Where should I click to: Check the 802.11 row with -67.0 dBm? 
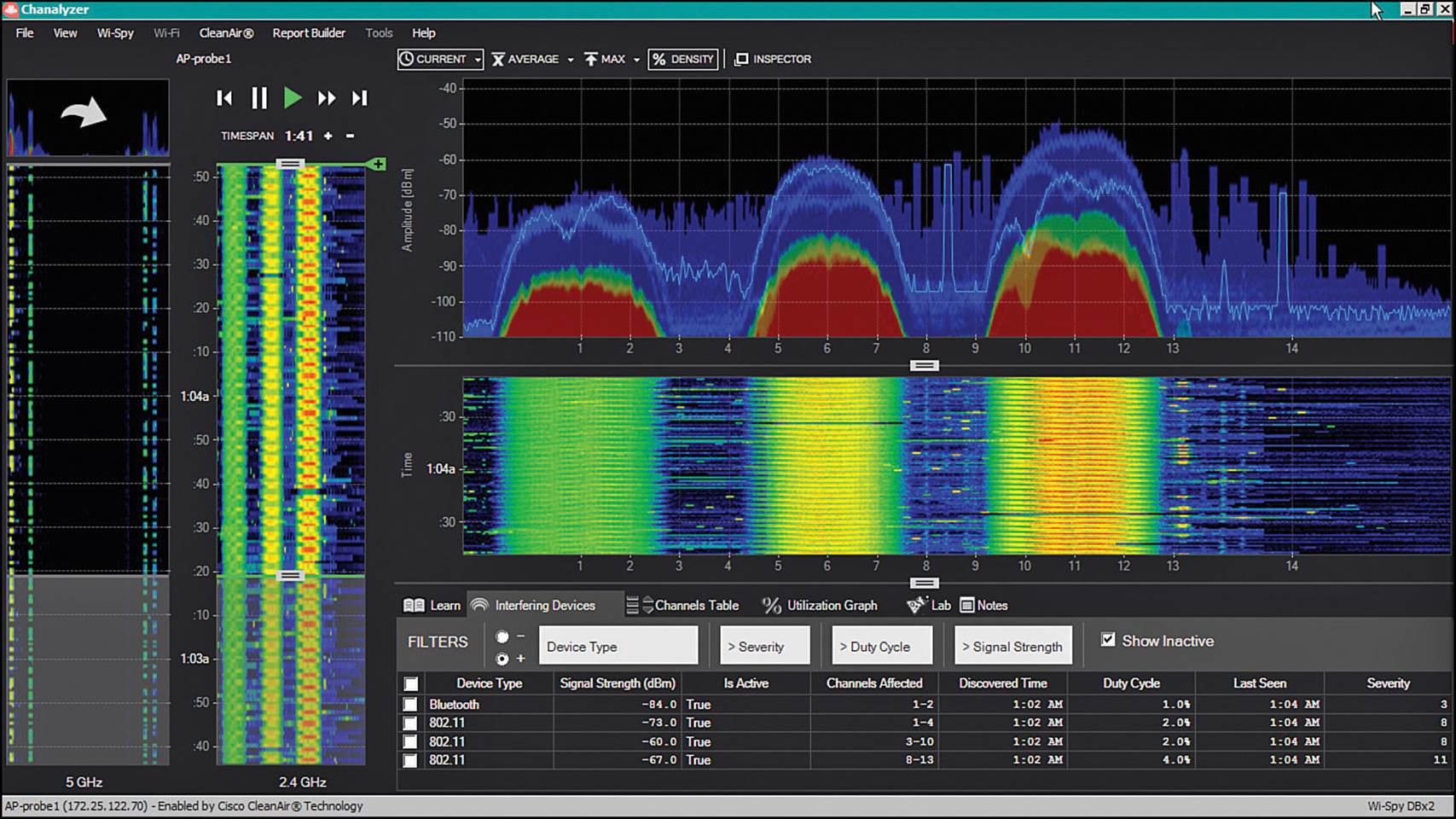(x=410, y=760)
